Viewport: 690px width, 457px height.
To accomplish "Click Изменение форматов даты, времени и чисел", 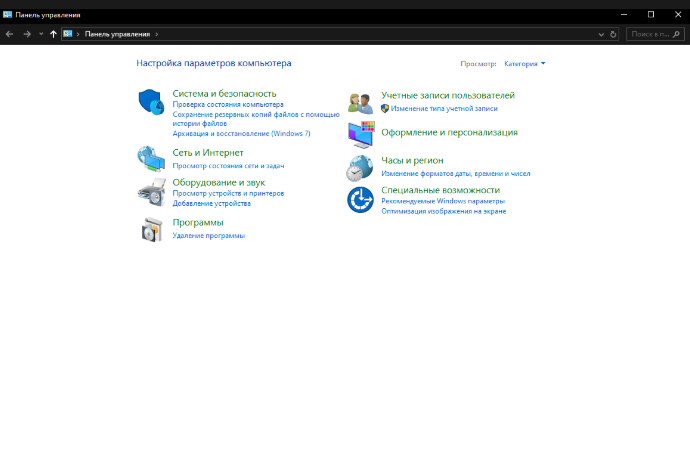I will (x=456, y=174).
